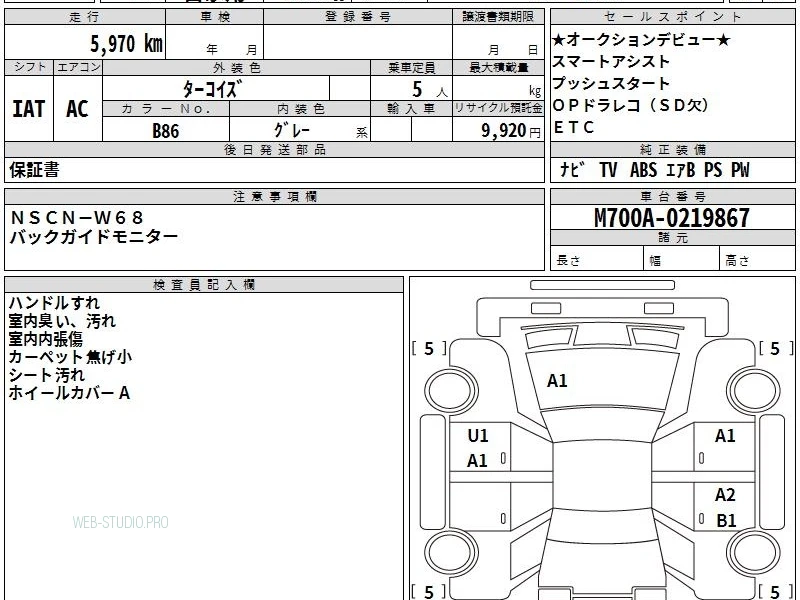Select the エアB equipment item
Image resolution: width=800 pixels, height=600 pixels.
pos(680,170)
